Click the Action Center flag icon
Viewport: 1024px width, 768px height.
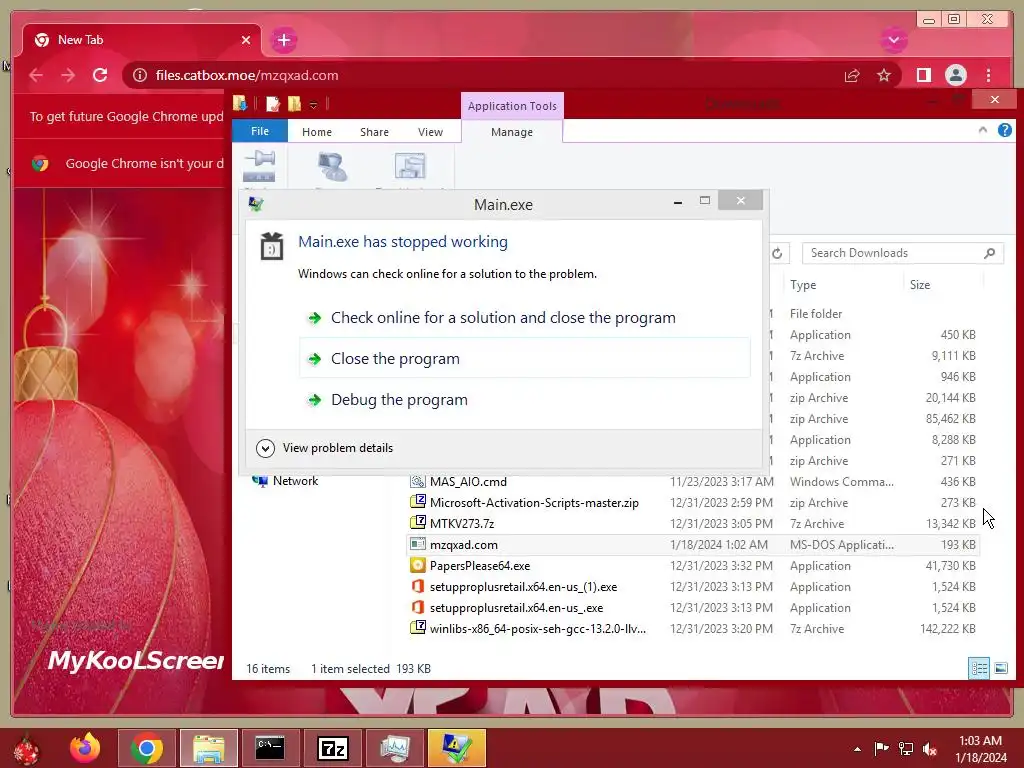881,749
